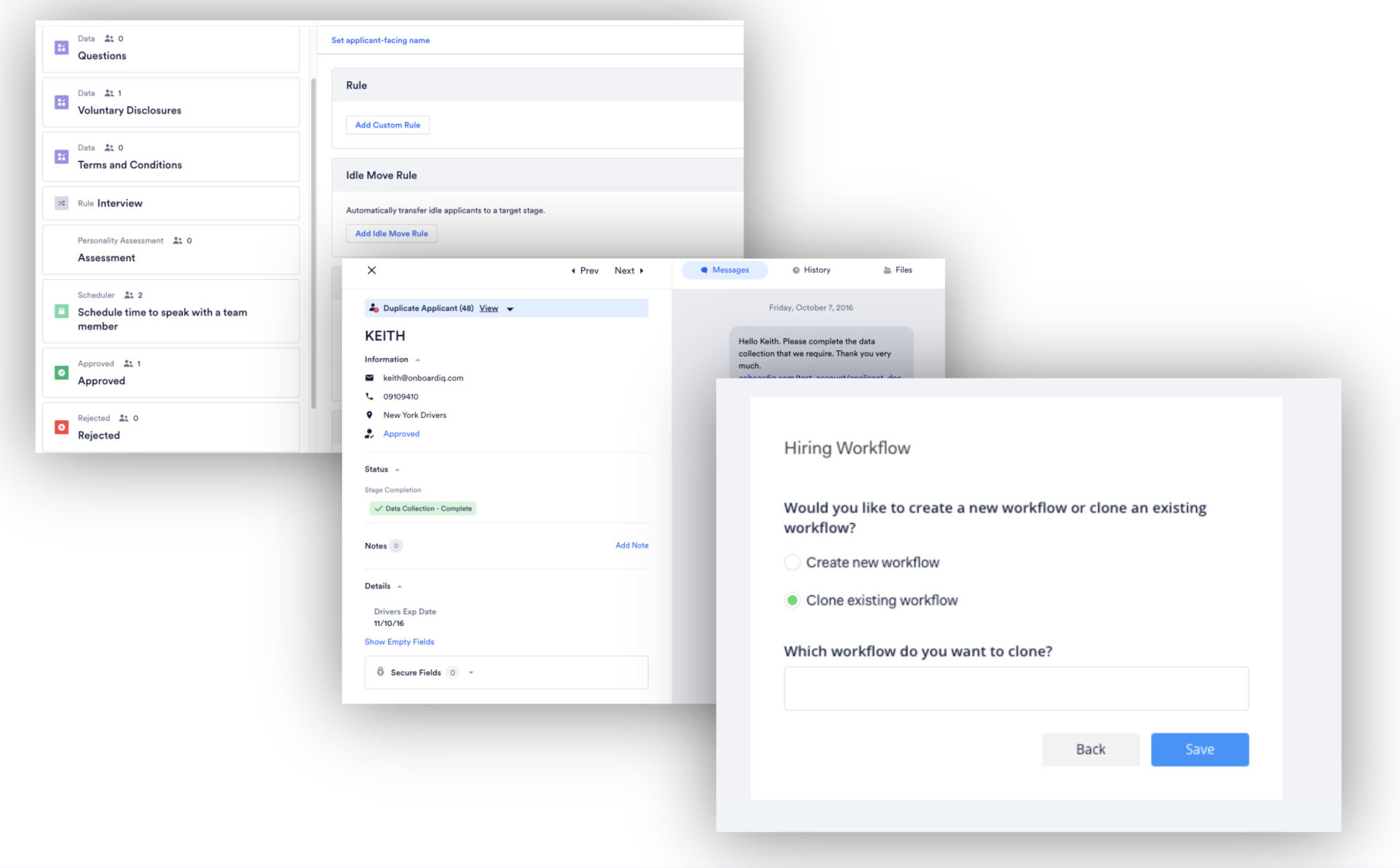
Task: Click the green Approved checkmark icon
Action: point(62,373)
